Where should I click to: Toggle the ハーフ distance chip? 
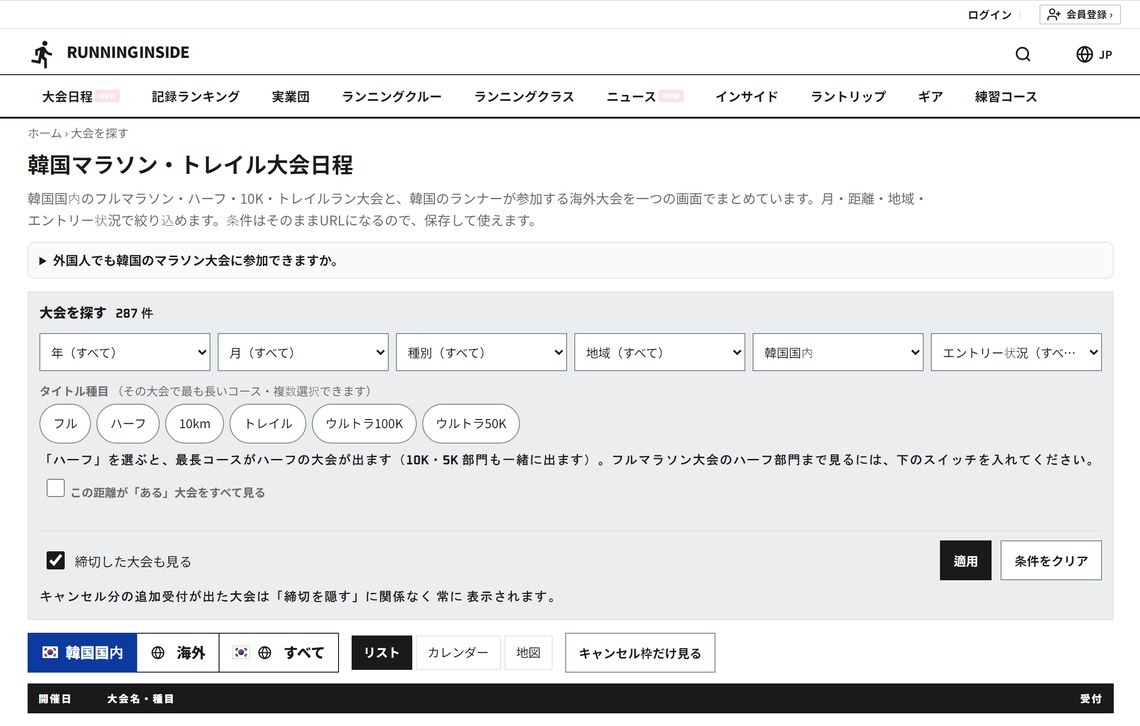(x=128, y=424)
